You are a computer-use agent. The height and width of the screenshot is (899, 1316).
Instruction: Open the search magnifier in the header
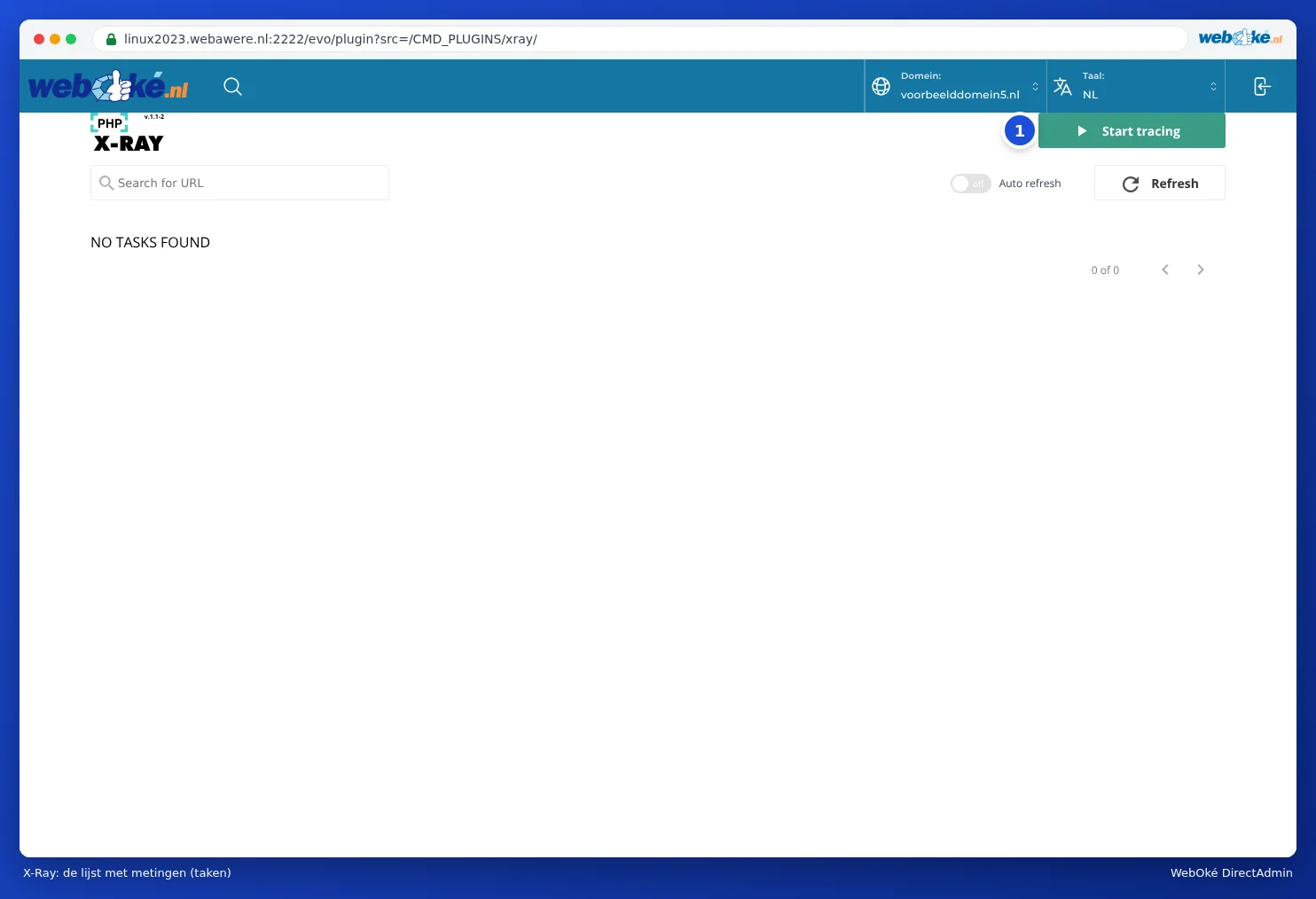click(x=232, y=86)
